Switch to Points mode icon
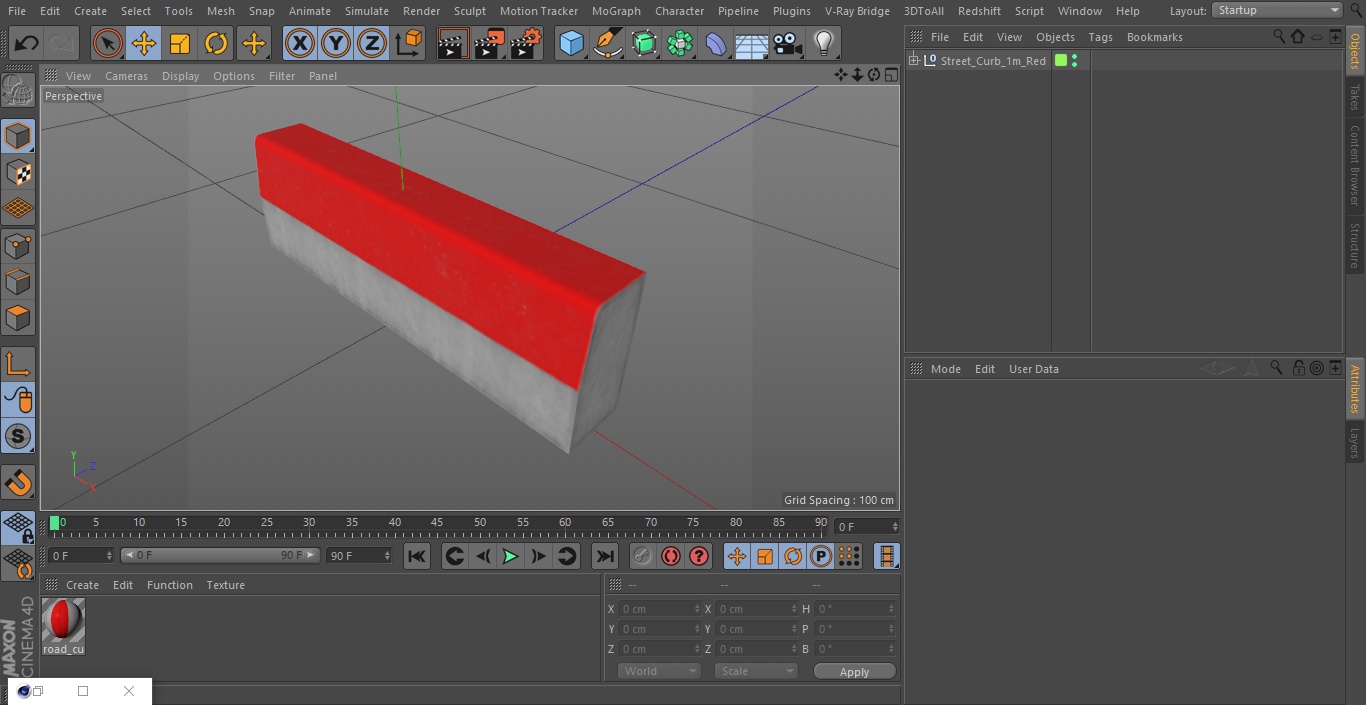Viewport: 1366px width, 705px height. tap(18, 245)
